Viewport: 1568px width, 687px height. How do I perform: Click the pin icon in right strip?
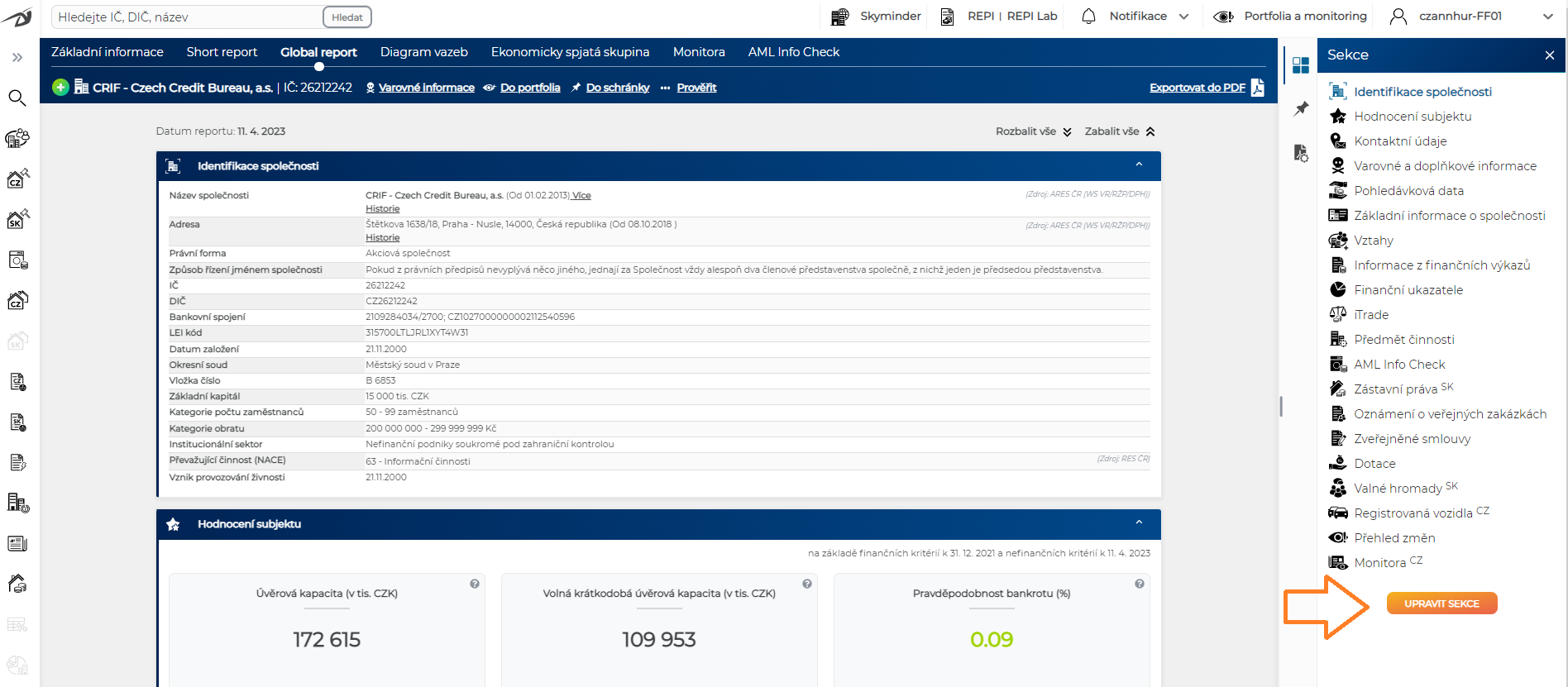click(1301, 108)
